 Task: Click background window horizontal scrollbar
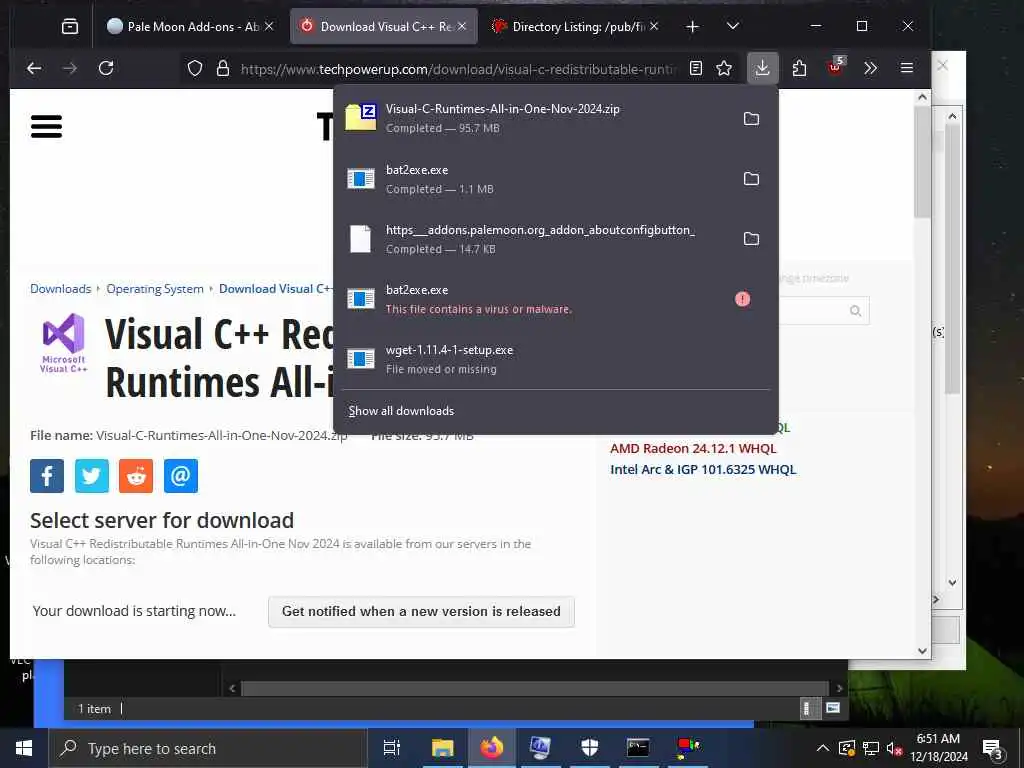pos(534,688)
